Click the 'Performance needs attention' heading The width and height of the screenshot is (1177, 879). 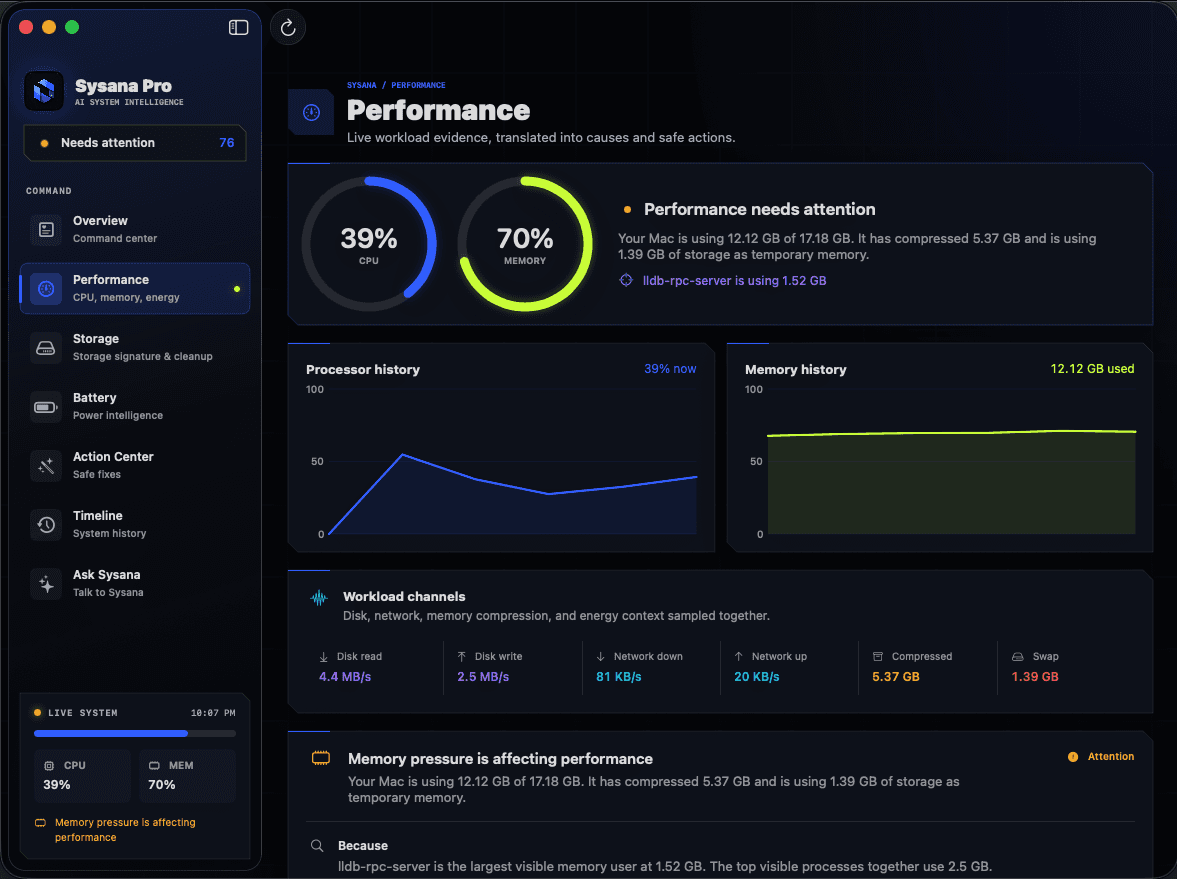pyautogui.click(x=760, y=209)
